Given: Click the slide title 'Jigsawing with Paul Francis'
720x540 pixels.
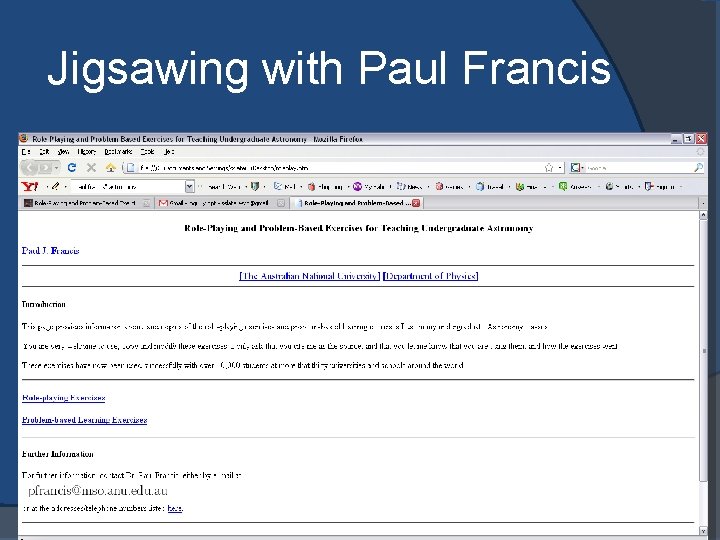Looking at the screenshot, I should (329, 69).
